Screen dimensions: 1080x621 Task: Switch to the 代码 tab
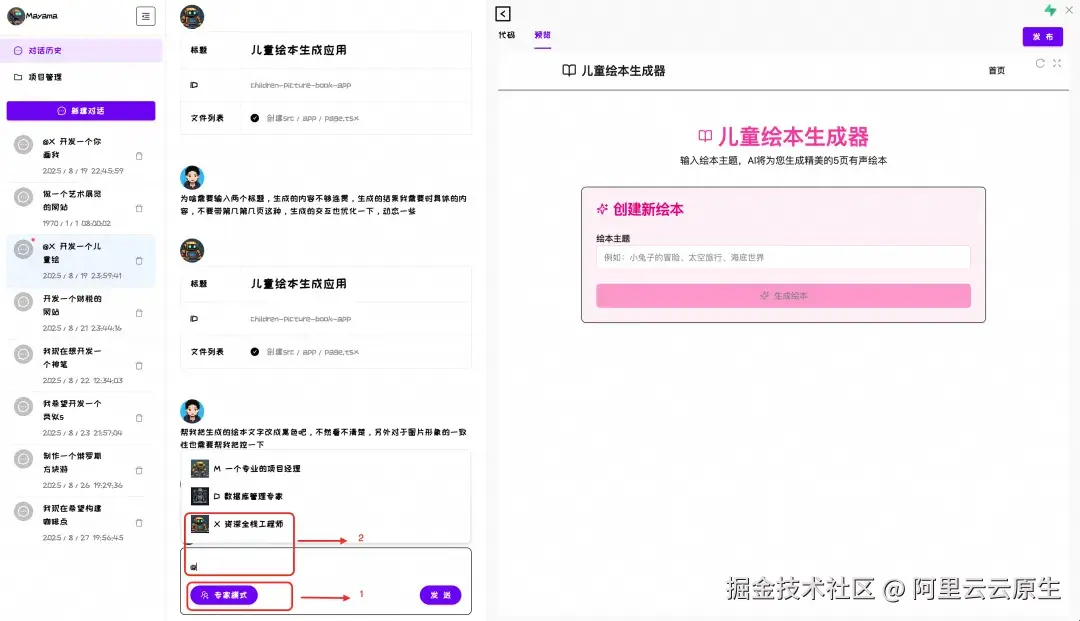pos(506,36)
